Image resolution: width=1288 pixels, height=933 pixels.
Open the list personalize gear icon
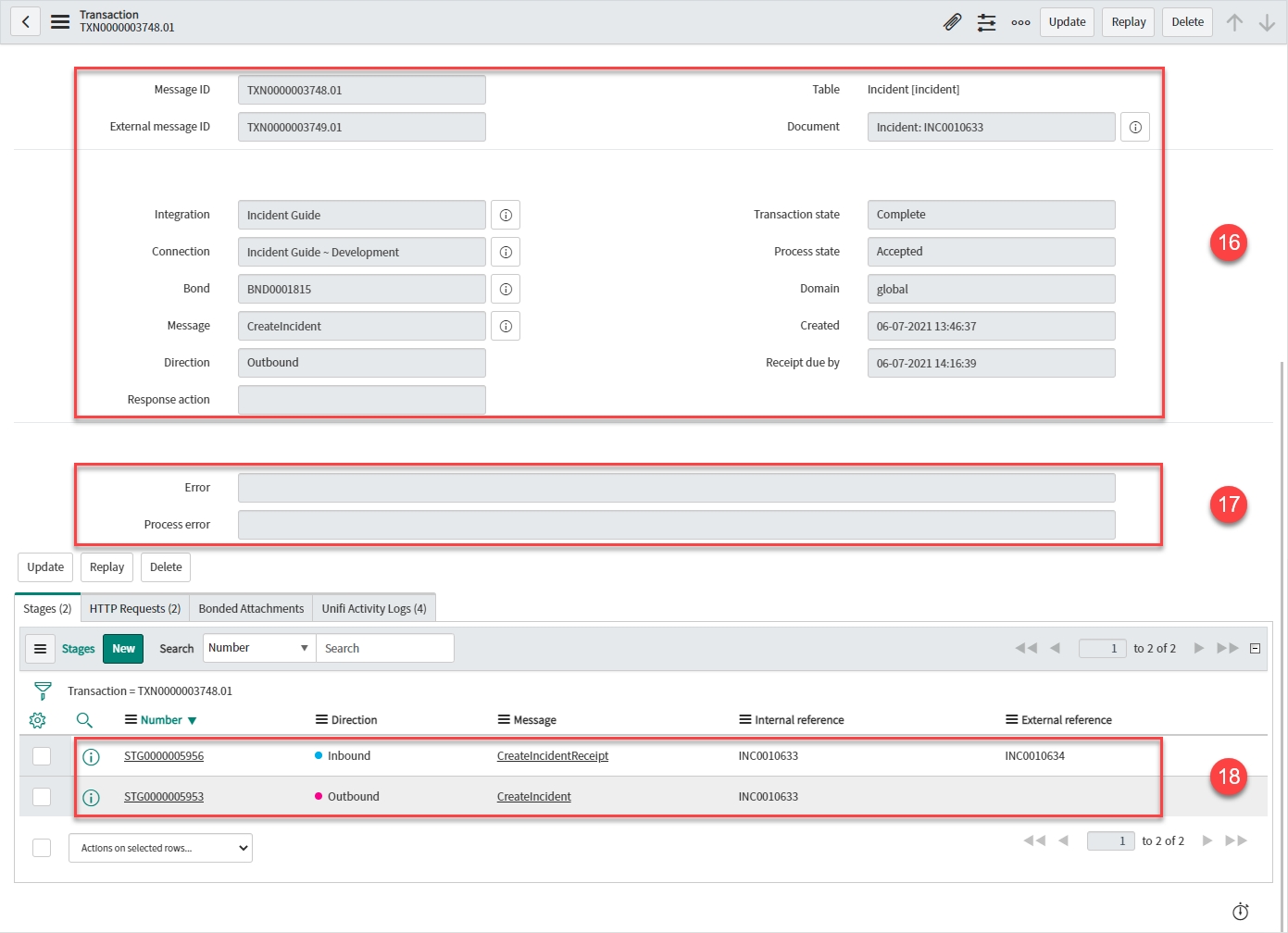[38, 720]
